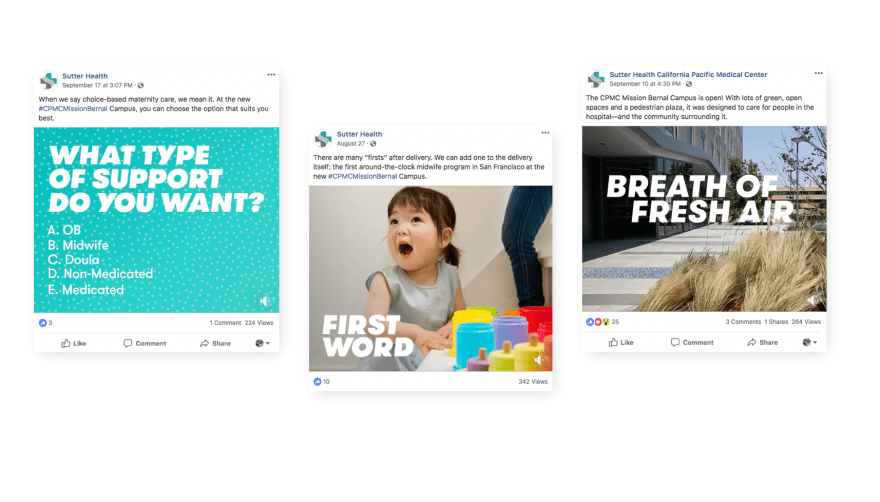The width and height of the screenshot is (880, 502).
Task: Click Comment on the maternity care post
Action: pos(145,343)
